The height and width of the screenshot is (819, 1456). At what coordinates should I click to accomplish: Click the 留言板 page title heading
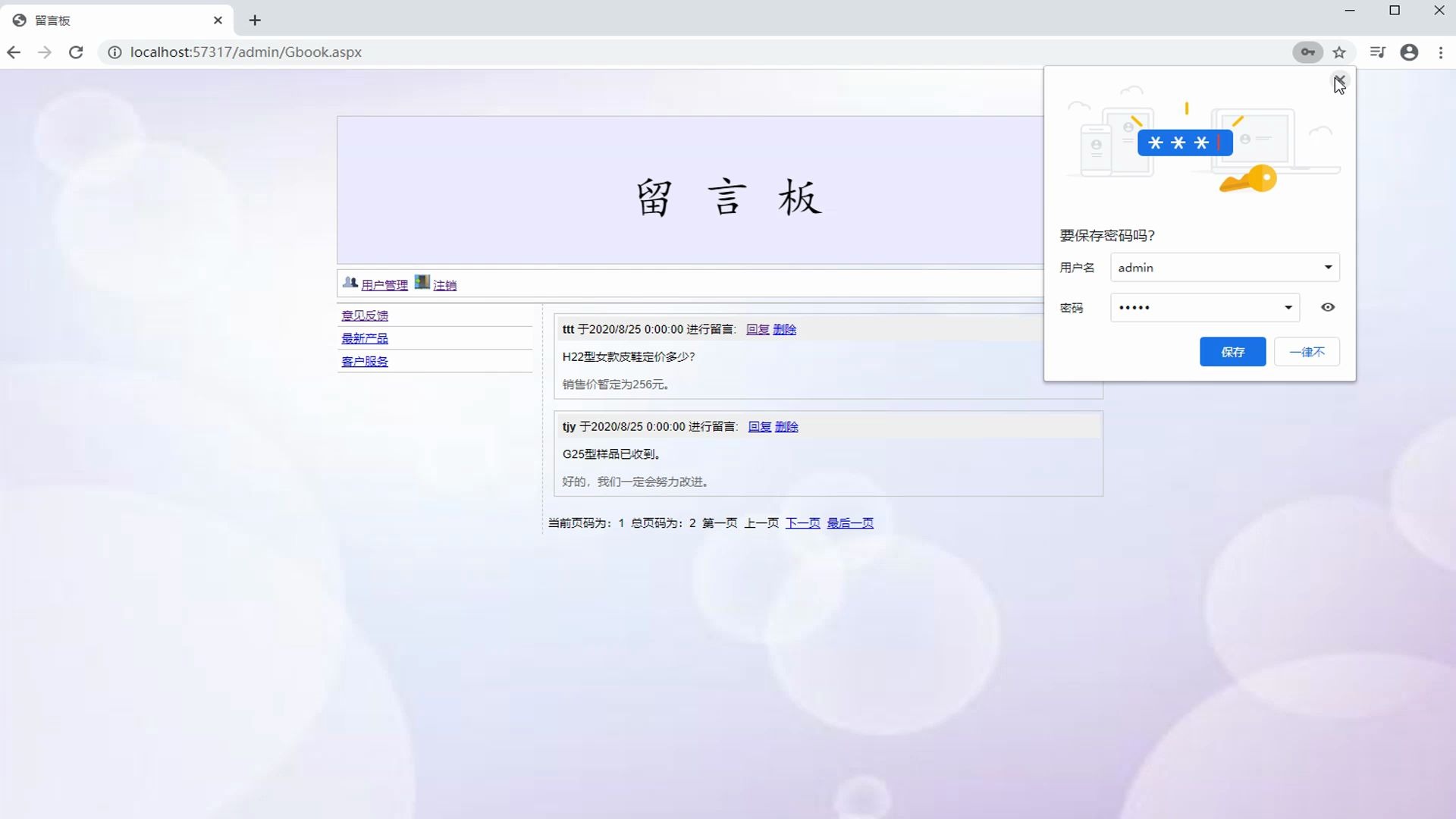point(728,198)
